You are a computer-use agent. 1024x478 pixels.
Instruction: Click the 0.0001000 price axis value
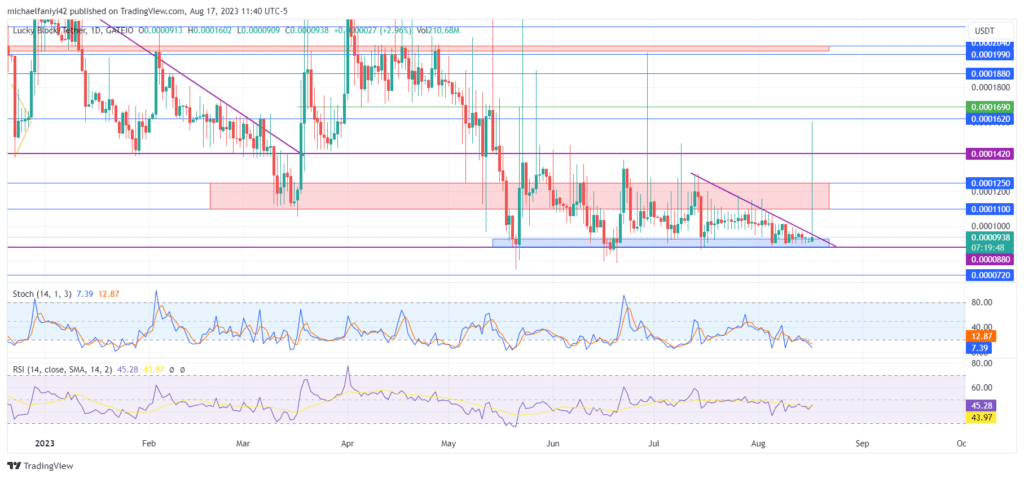click(990, 226)
